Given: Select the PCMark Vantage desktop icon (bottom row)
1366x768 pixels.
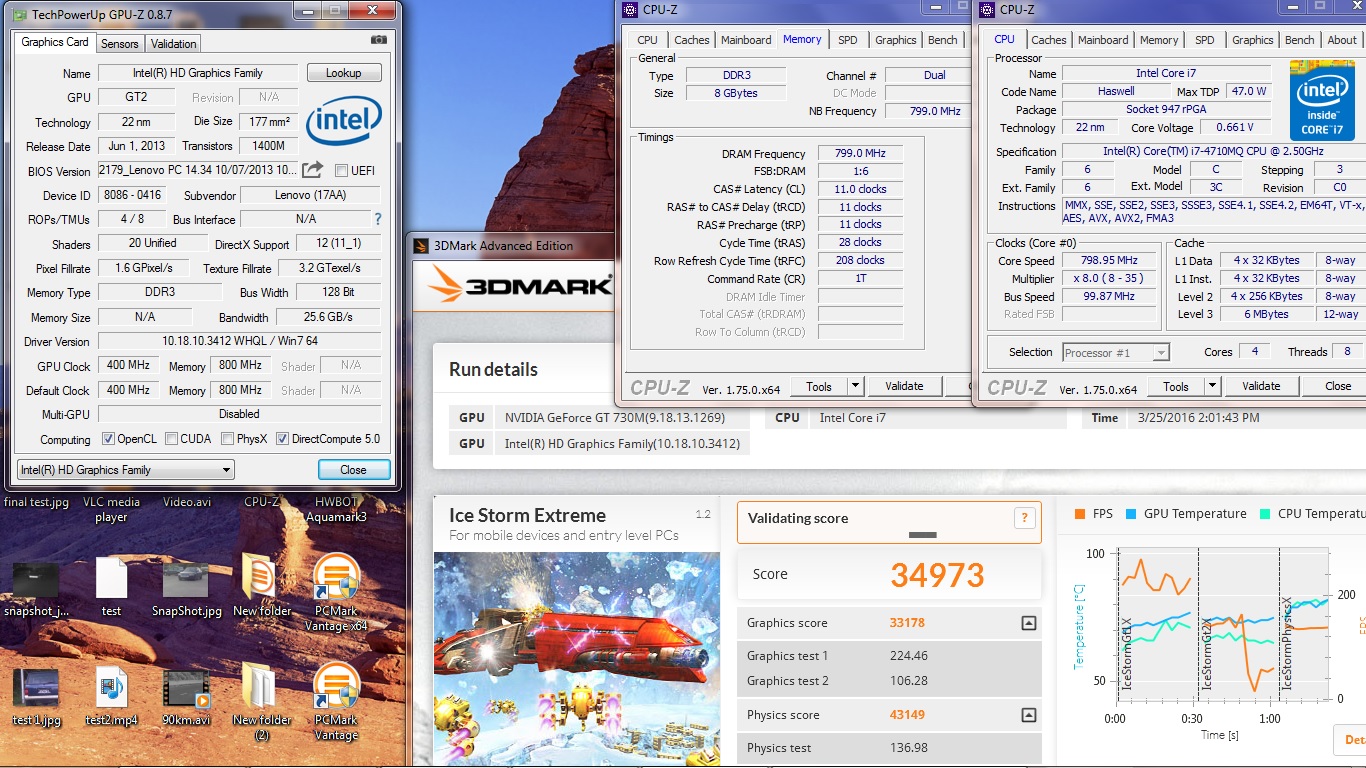Looking at the screenshot, I should pyautogui.click(x=336, y=701).
